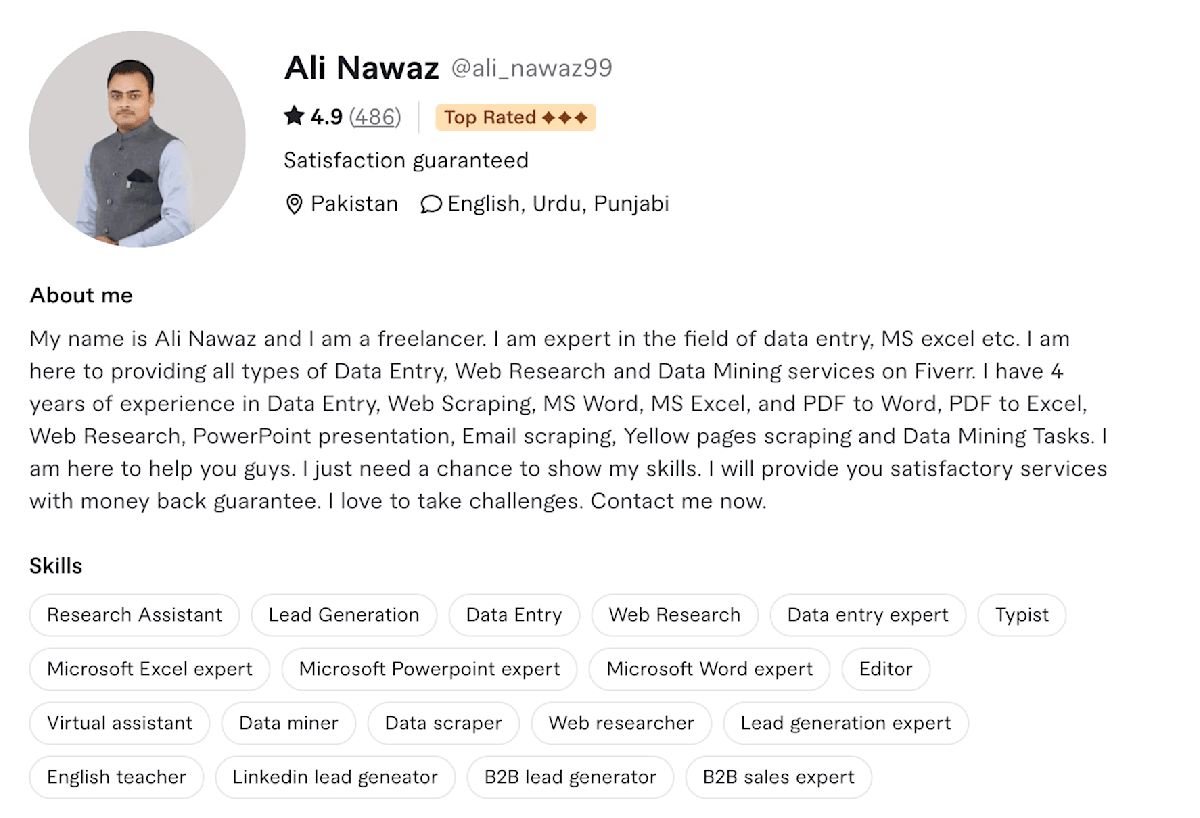Image resolution: width=1200 pixels, height=818 pixels.
Task: Select the Research Assistant skill tag
Action: (134, 615)
